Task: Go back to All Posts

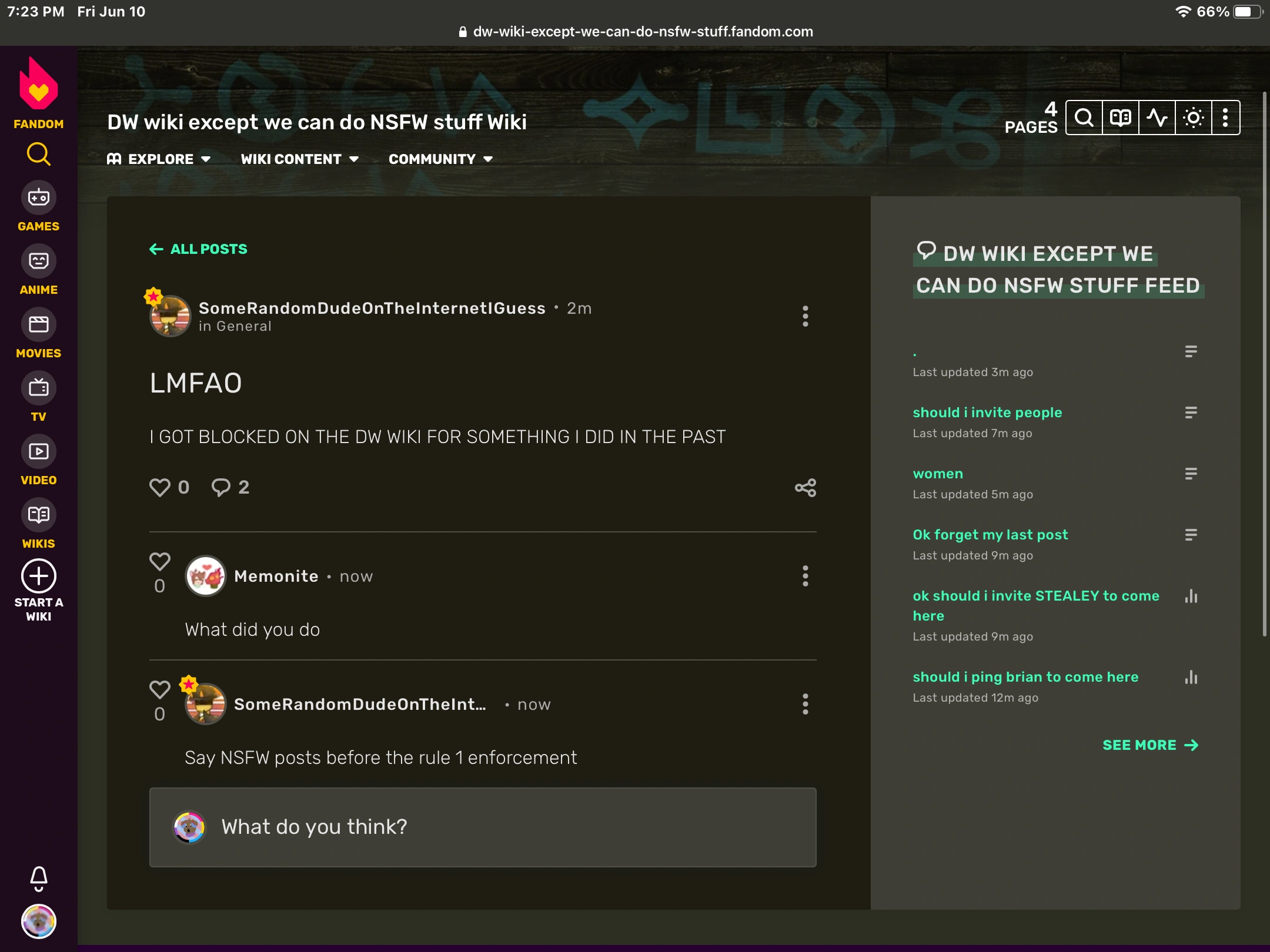Action: click(198, 249)
